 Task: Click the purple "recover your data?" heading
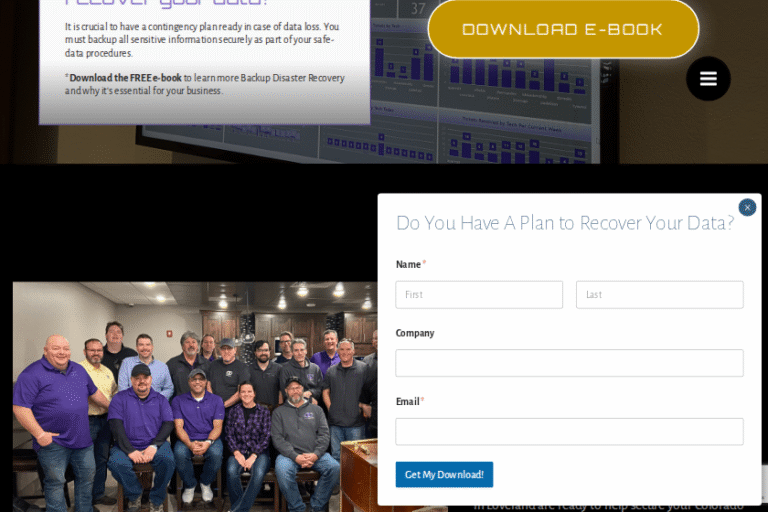[167, 4]
